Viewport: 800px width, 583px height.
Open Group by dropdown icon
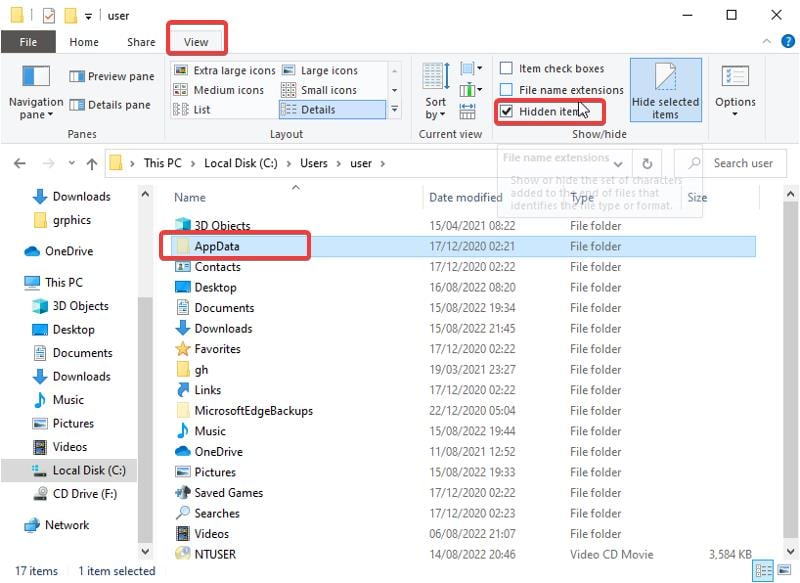click(x=470, y=68)
